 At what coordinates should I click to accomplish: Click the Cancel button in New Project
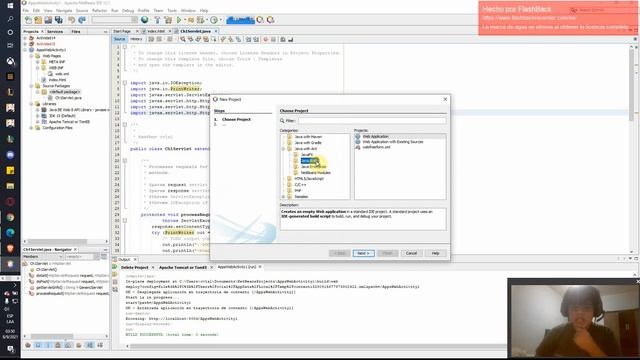(x=411, y=253)
